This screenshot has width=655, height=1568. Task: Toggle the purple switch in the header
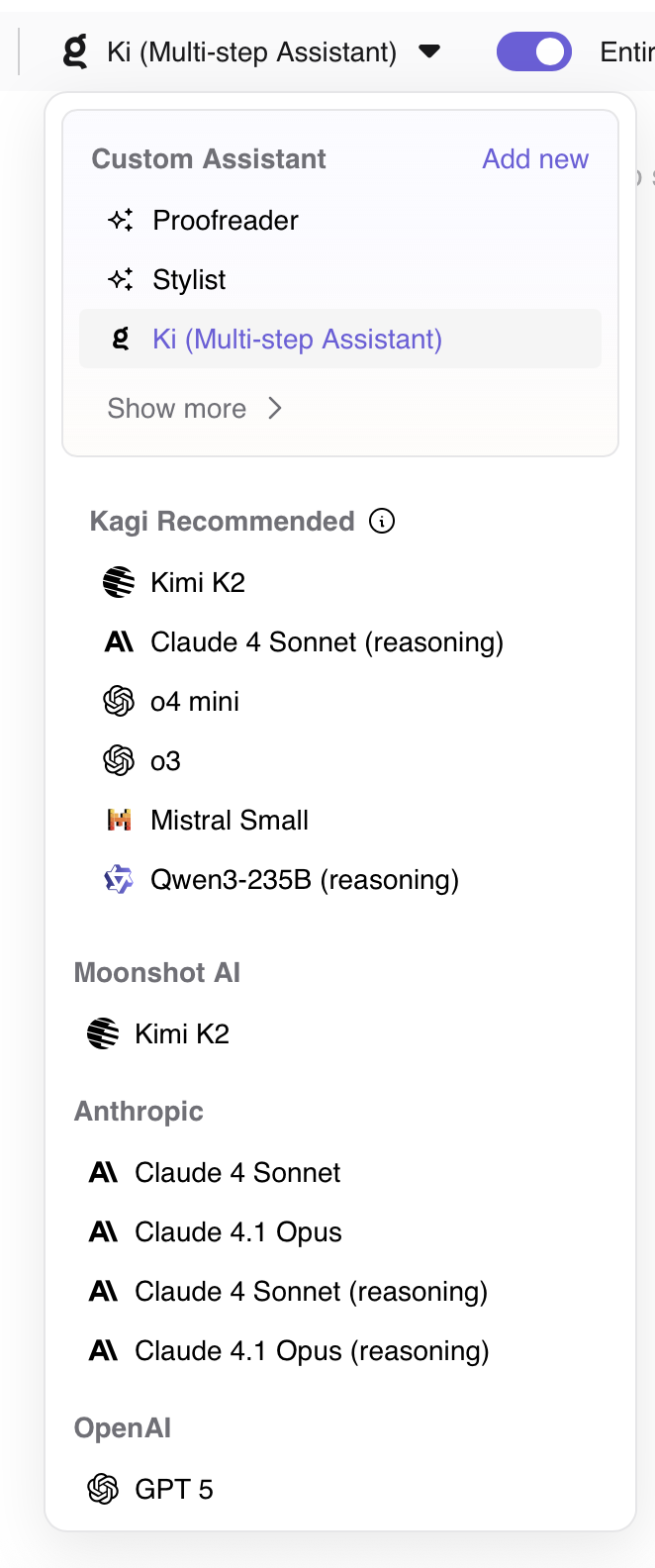pos(534,51)
